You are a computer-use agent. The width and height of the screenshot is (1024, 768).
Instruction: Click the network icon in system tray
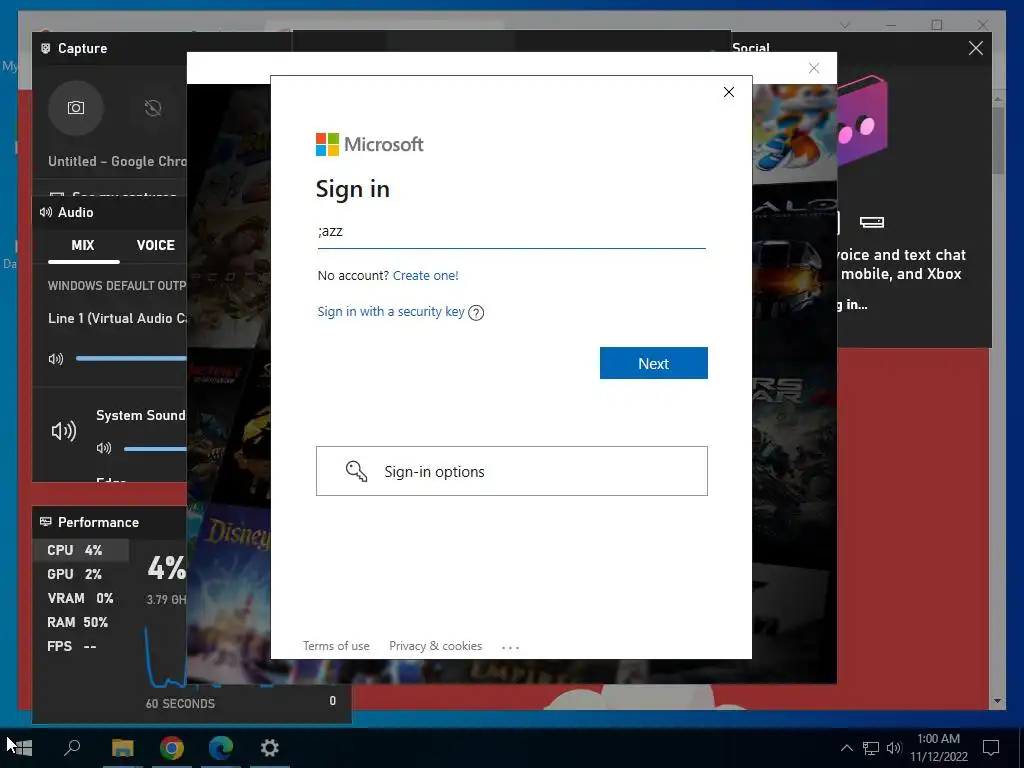tap(871, 748)
